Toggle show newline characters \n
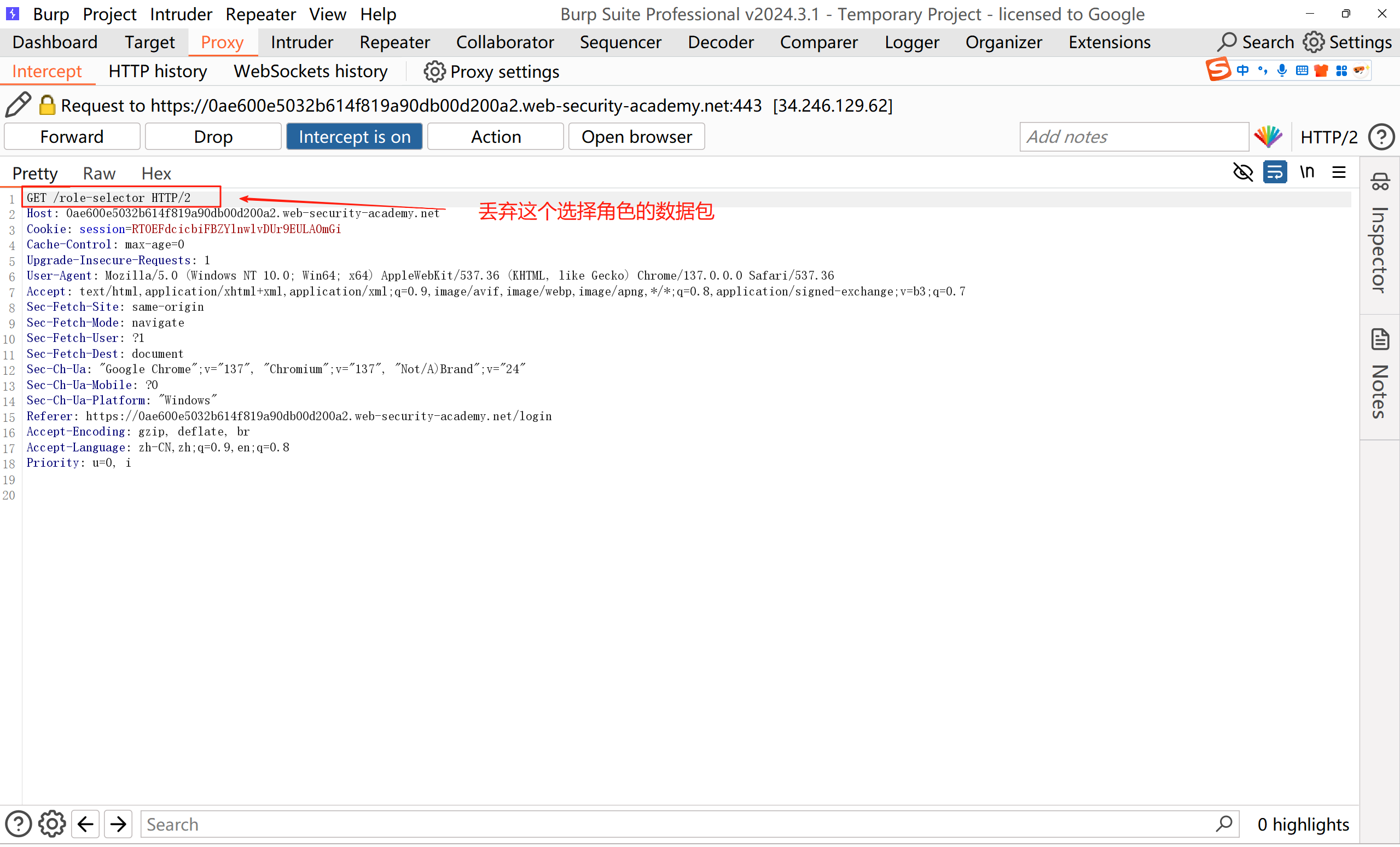This screenshot has width=1400, height=847. [x=1307, y=172]
